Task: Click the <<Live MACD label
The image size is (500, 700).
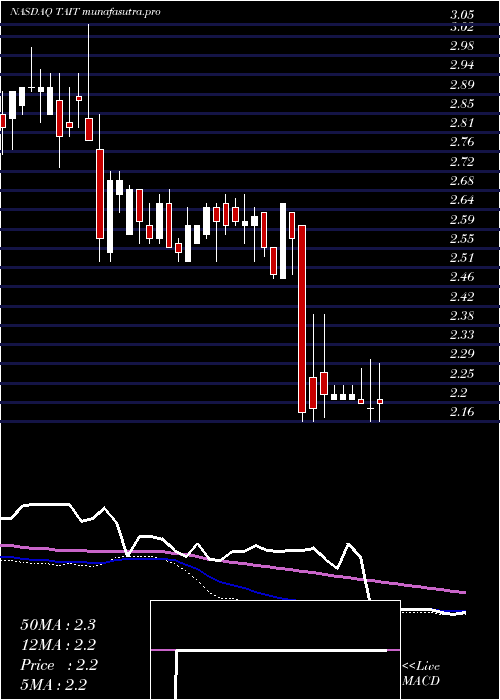Action: click(x=421, y=674)
